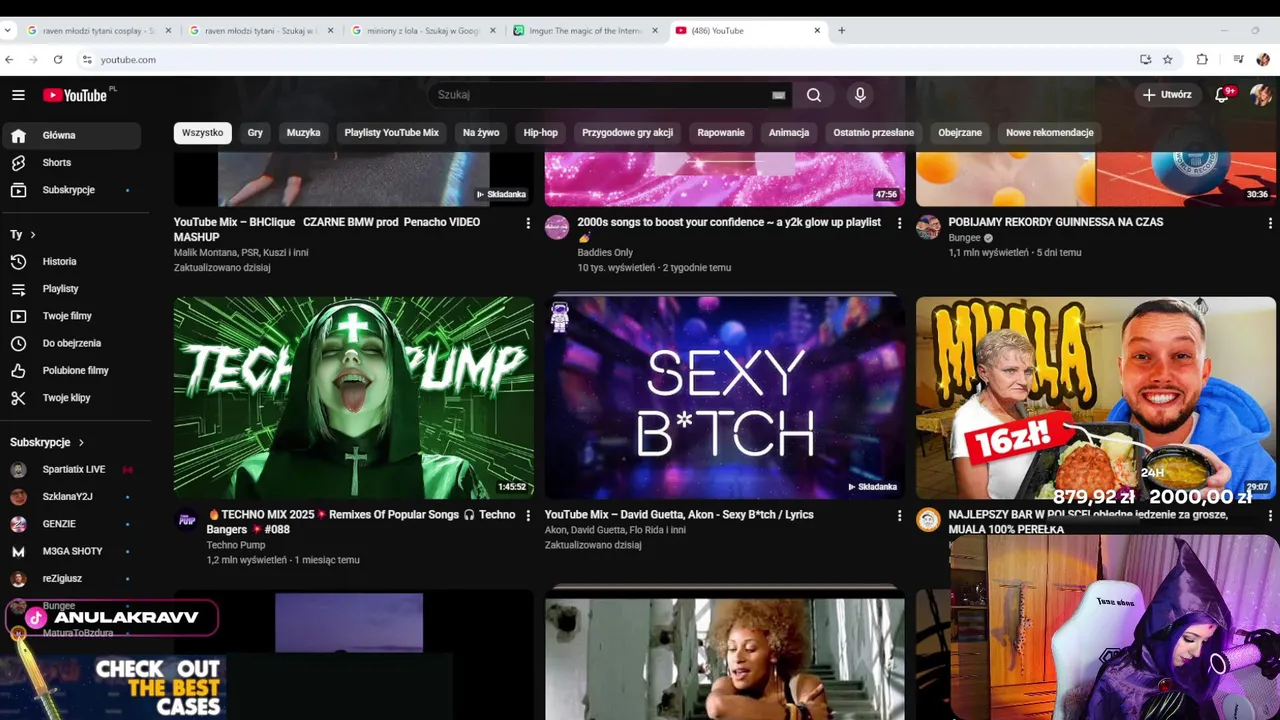Image resolution: width=1280 pixels, height=720 pixels.
Task: Open the SEXY B*TCH mix thumbnail
Action: 725,398
